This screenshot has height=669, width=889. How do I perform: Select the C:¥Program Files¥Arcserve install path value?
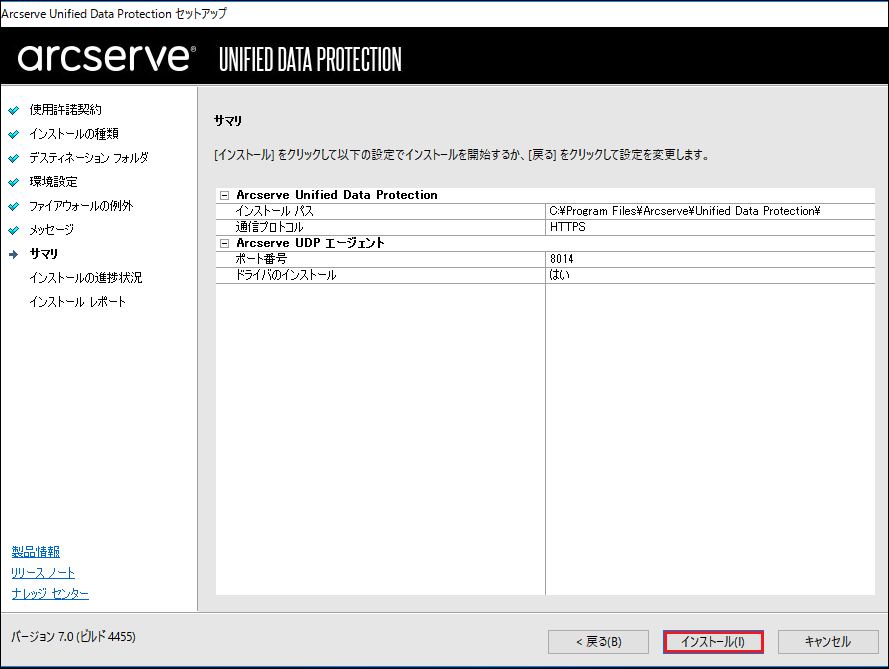684,211
